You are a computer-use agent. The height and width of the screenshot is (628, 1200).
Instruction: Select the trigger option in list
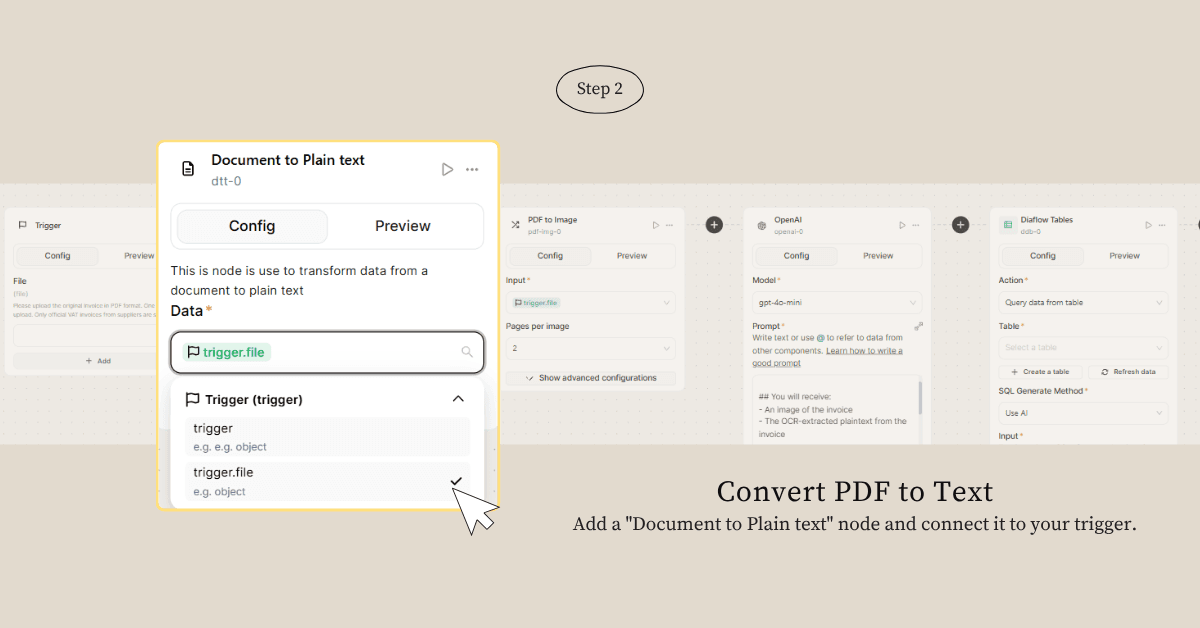coord(327,437)
